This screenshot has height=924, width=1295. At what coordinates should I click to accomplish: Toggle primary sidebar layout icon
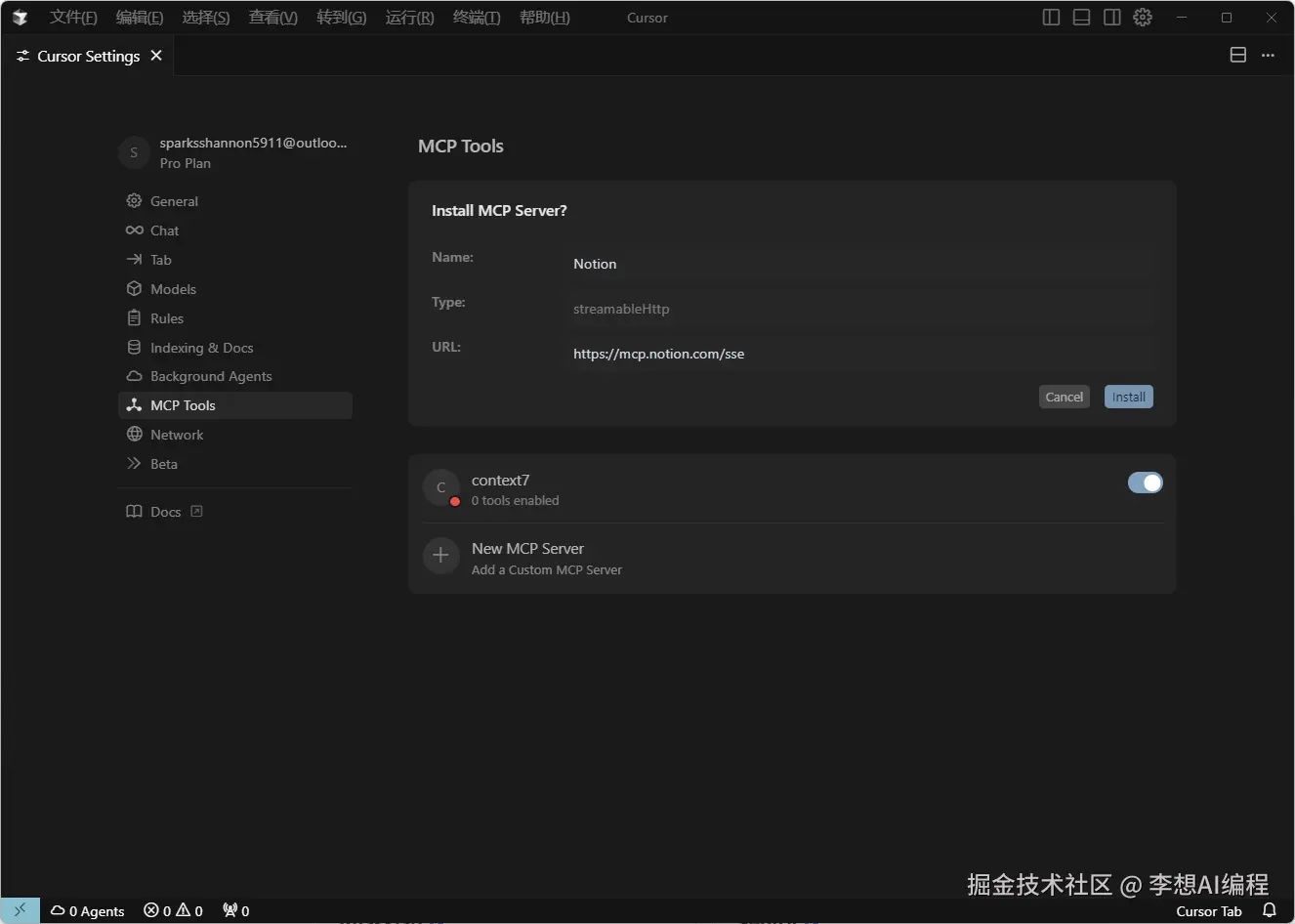tap(1051, 18)
